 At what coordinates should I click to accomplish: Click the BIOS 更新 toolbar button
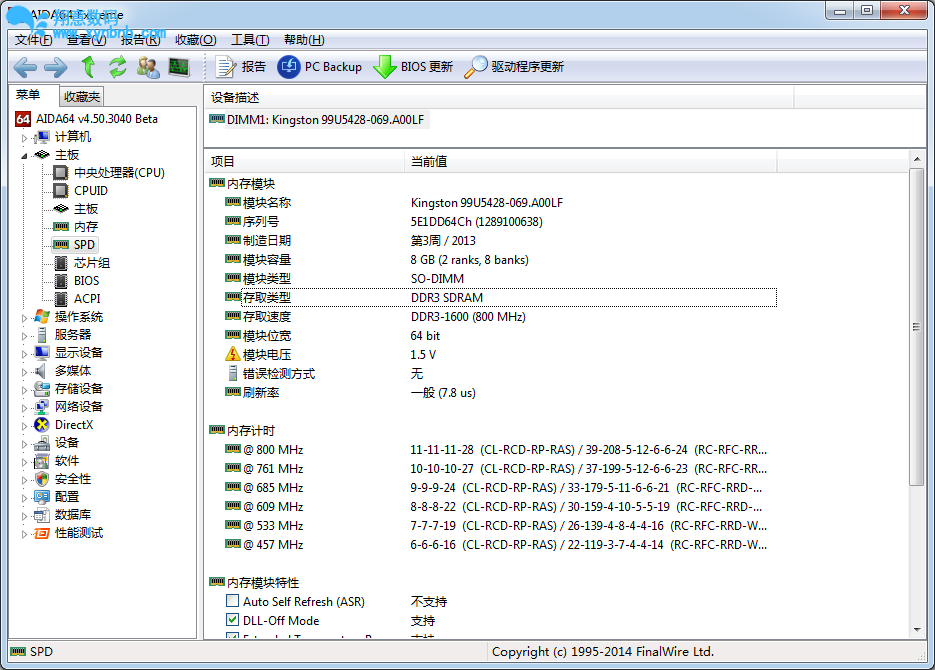(x=413, y=67)
